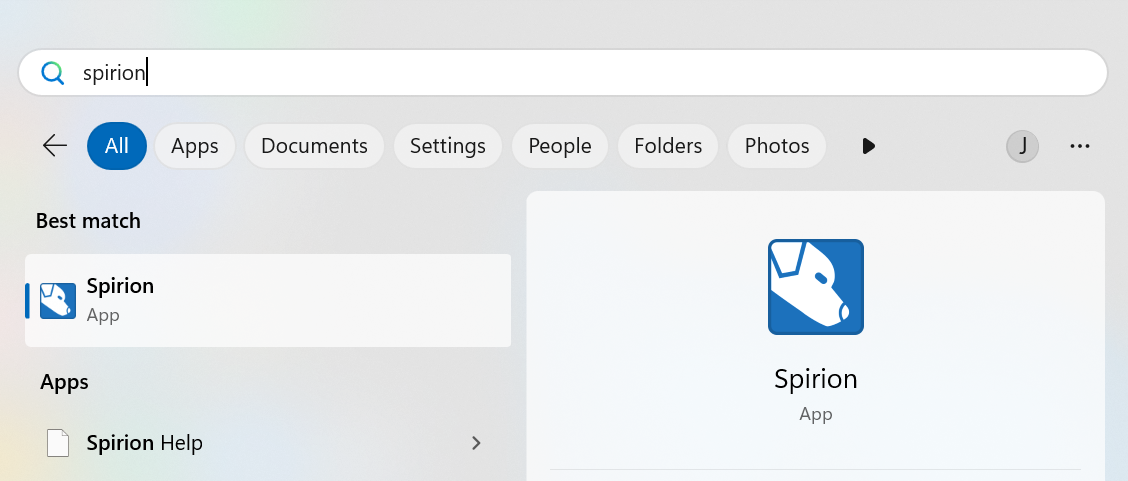Click the Spirion dog icon in Best match
The width and height of the screenshot is (1128, 481).
58,300
